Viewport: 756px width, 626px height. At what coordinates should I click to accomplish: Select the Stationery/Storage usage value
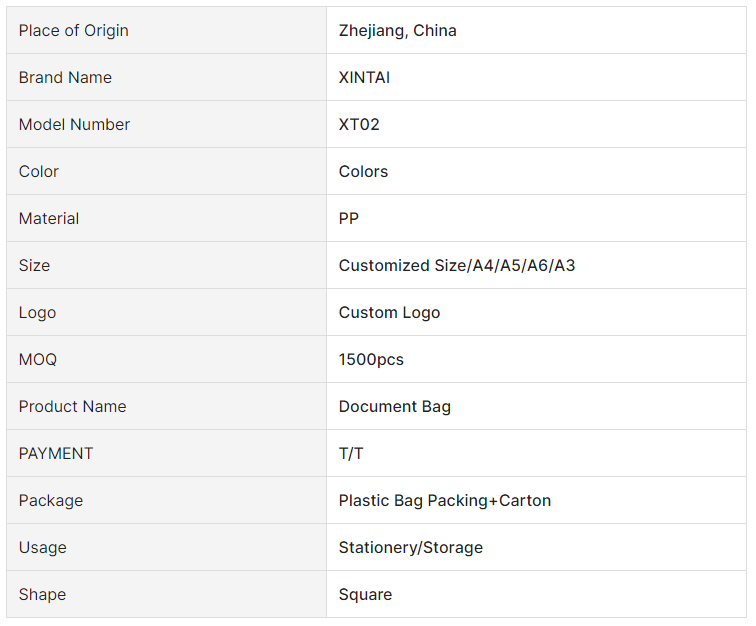(410, 547)
